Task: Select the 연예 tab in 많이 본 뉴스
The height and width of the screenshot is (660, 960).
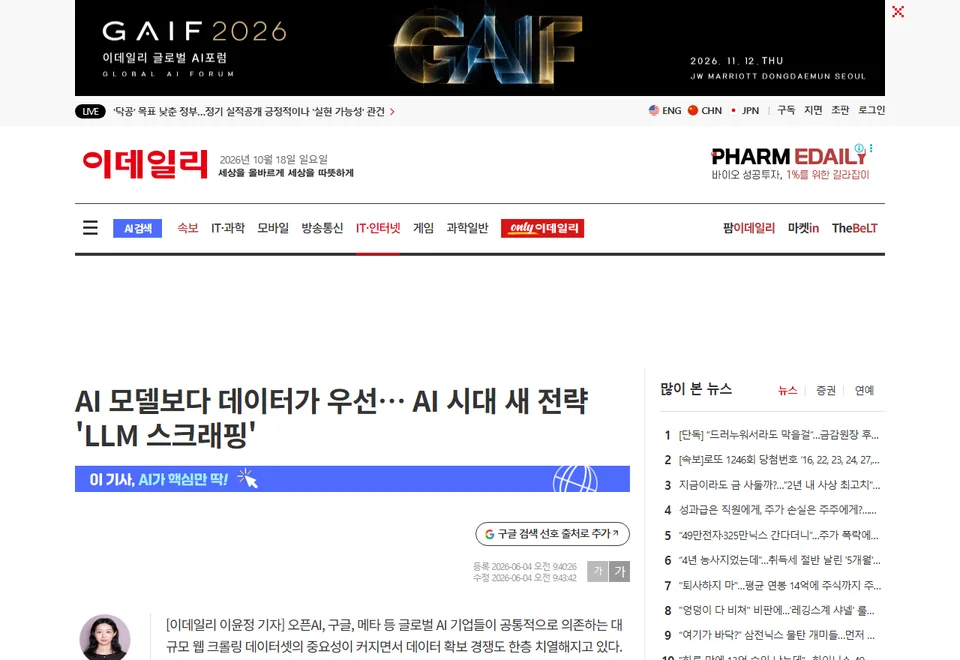Action: pyautogui.click(x=864, y=391)
